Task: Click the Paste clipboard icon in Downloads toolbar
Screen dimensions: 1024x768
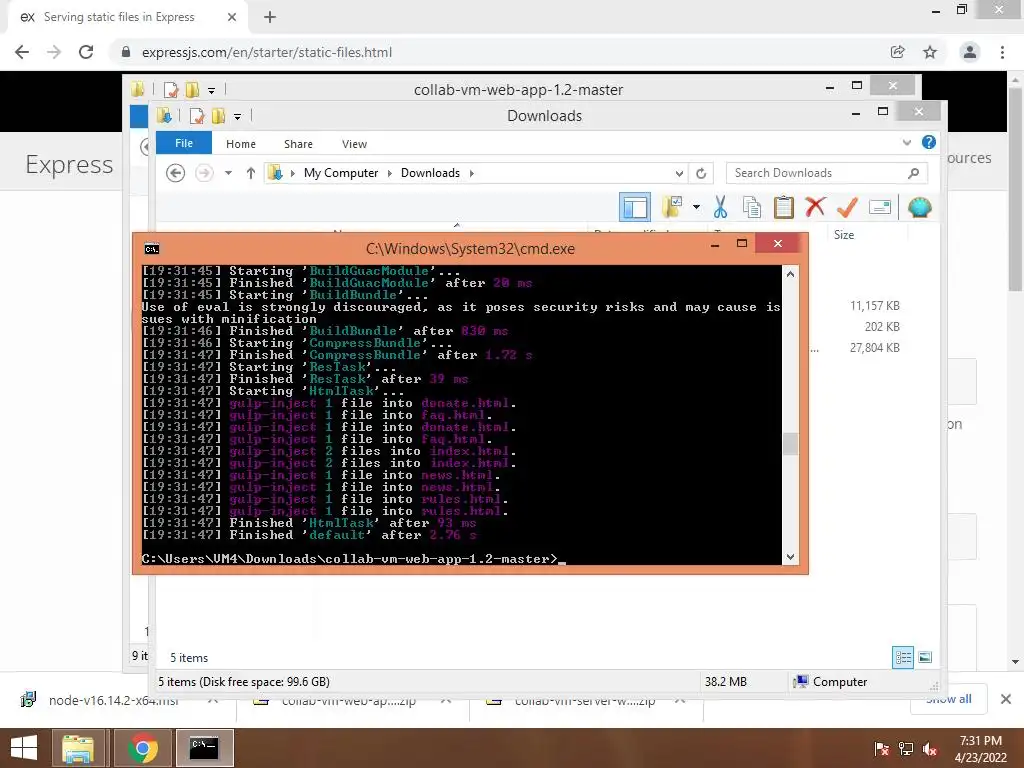Action: pos(783,207)
